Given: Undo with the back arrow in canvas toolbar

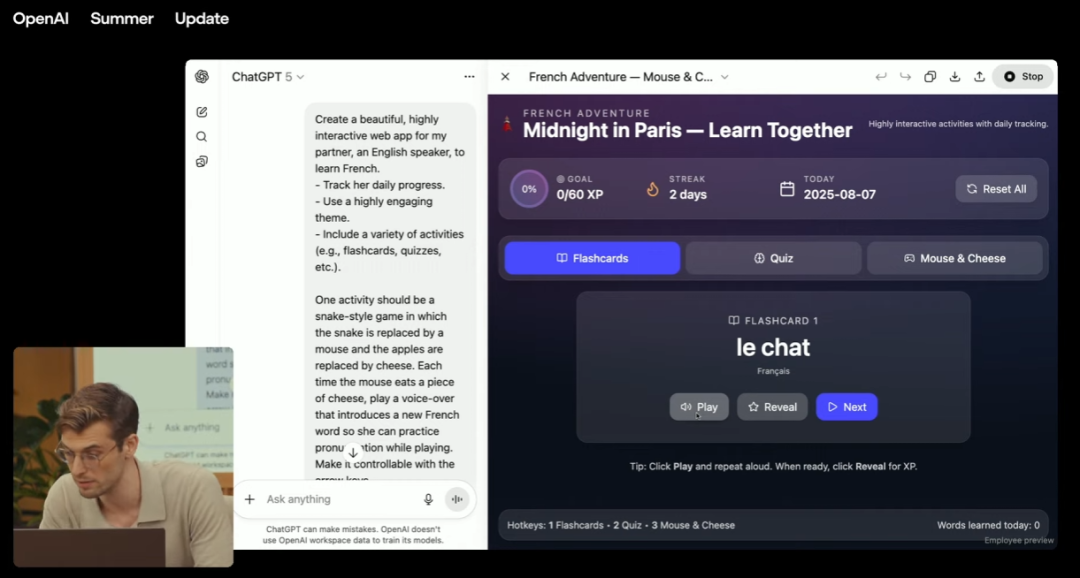Looking at the screenshot, I should 881,76.
